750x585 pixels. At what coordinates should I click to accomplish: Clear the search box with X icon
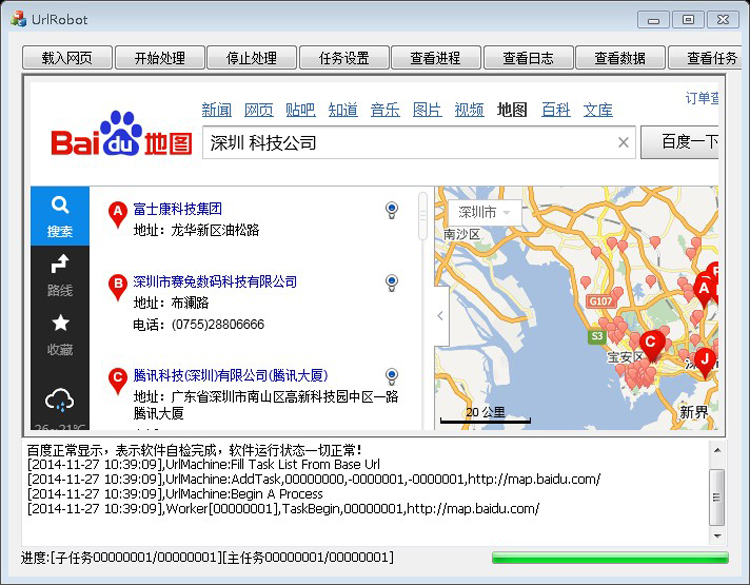[x=623, y=143]
